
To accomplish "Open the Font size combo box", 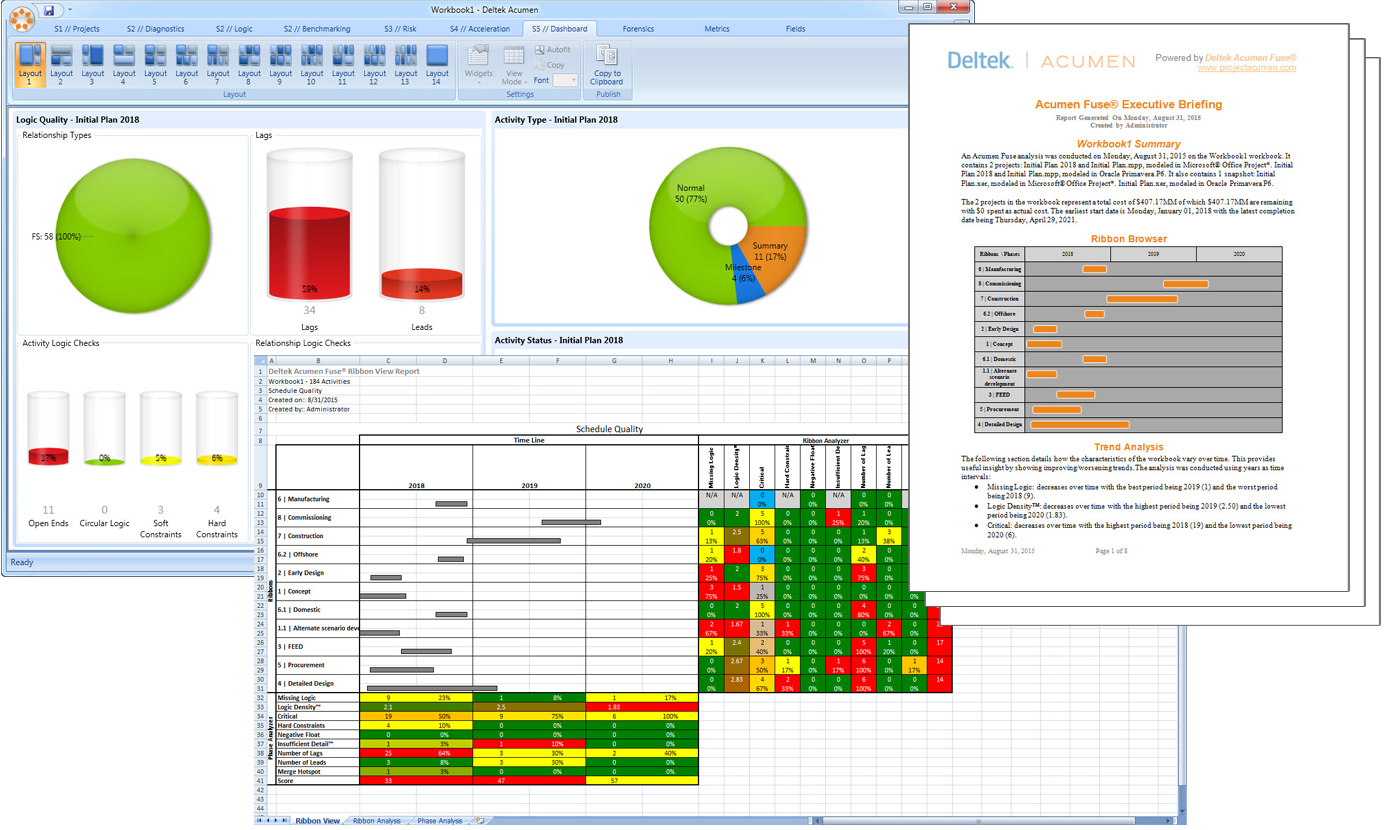I will tap(566, 80).
